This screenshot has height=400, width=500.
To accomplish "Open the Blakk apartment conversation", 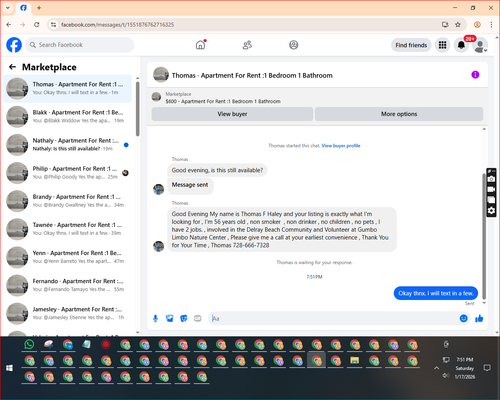I will (67, 116).
